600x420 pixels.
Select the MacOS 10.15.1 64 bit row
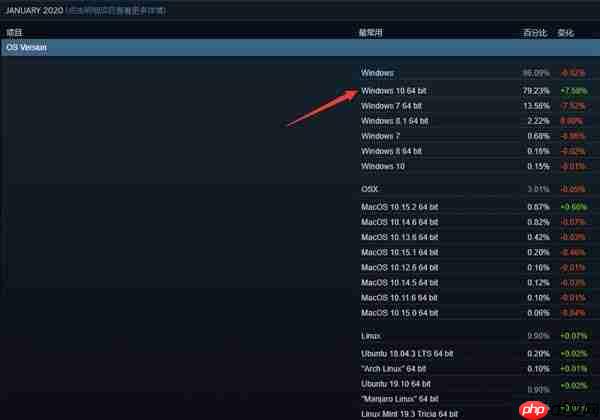point(474,252)
